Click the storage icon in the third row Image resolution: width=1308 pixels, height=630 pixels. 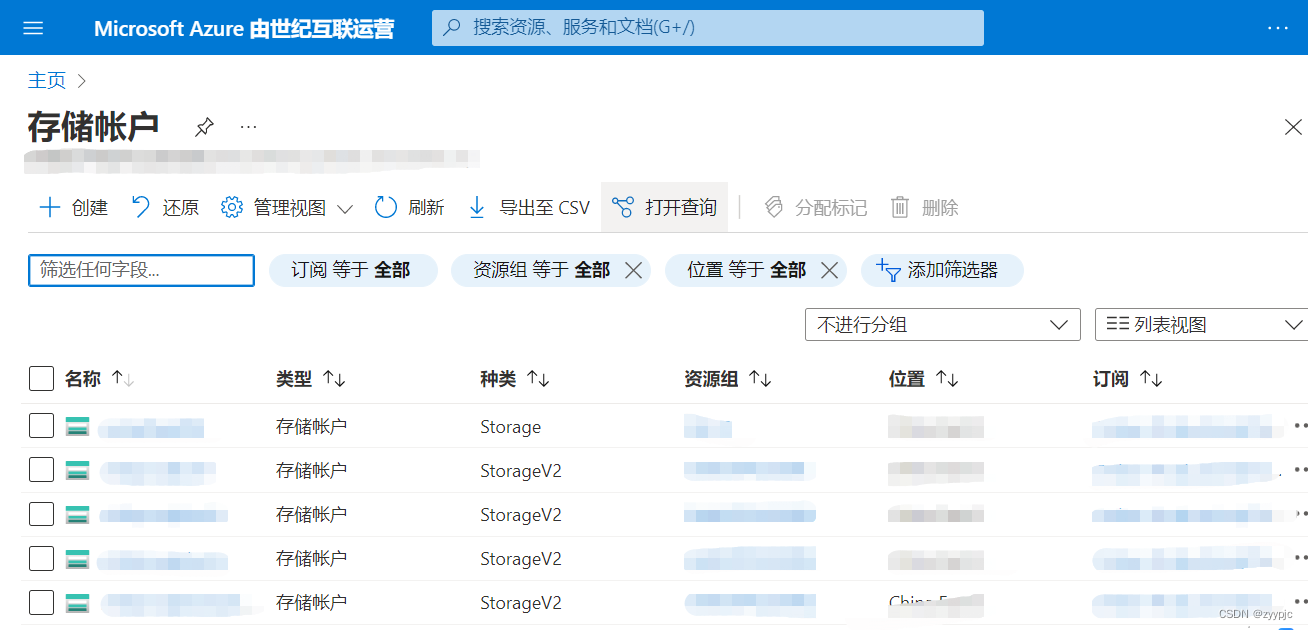78,515
